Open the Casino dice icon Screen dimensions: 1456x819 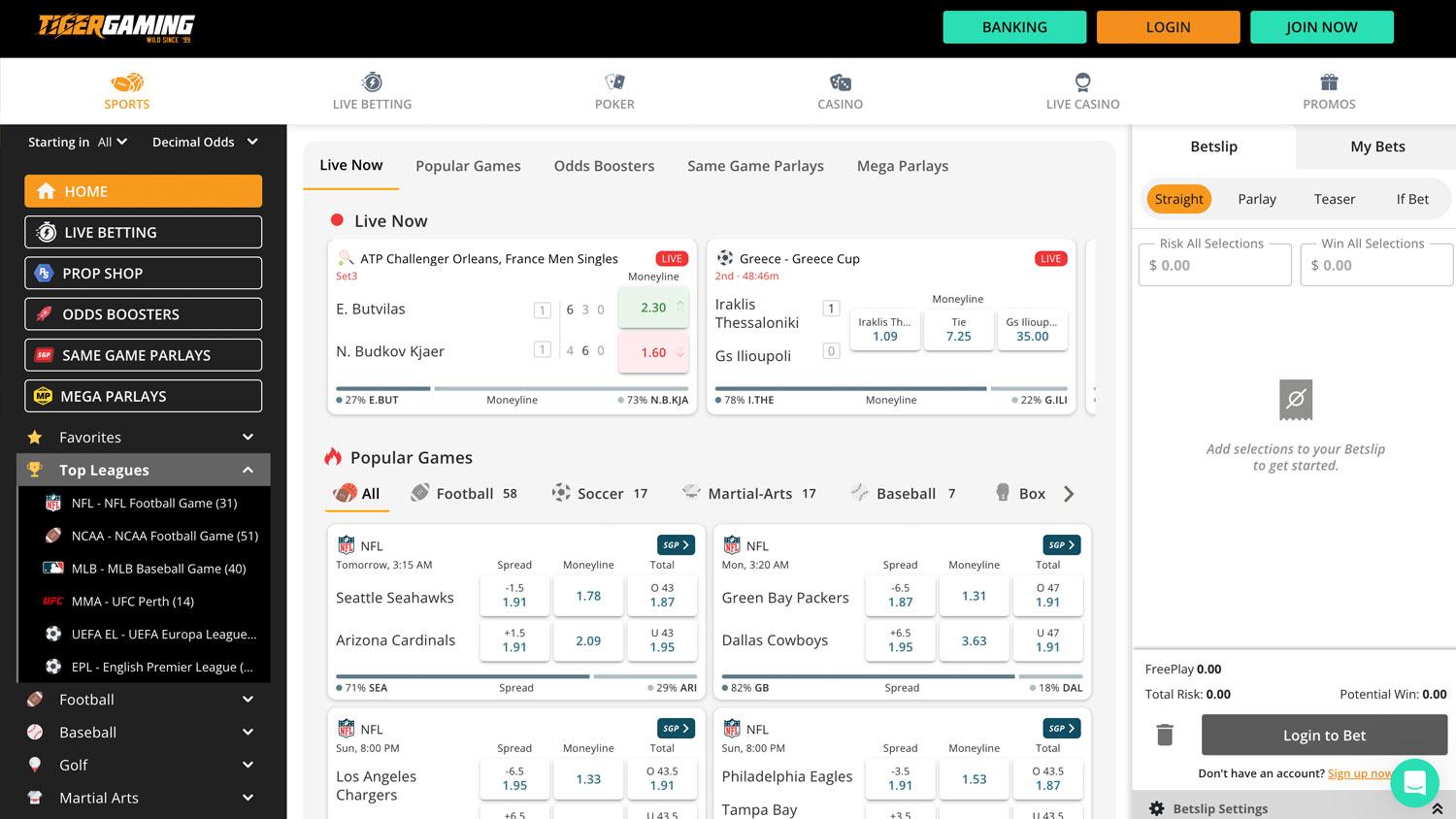point(841,82)
